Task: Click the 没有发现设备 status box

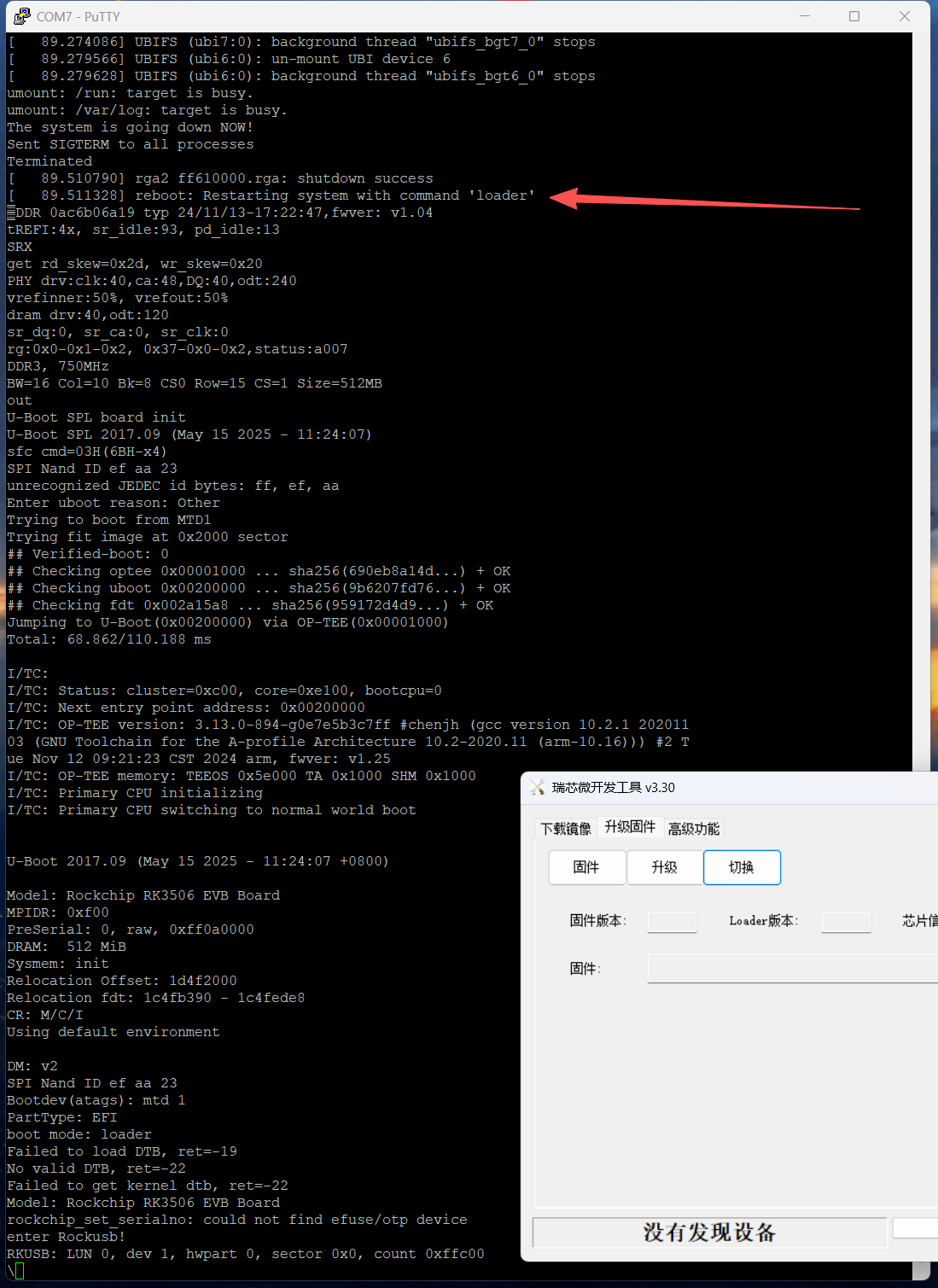Action: (708, 1232)
